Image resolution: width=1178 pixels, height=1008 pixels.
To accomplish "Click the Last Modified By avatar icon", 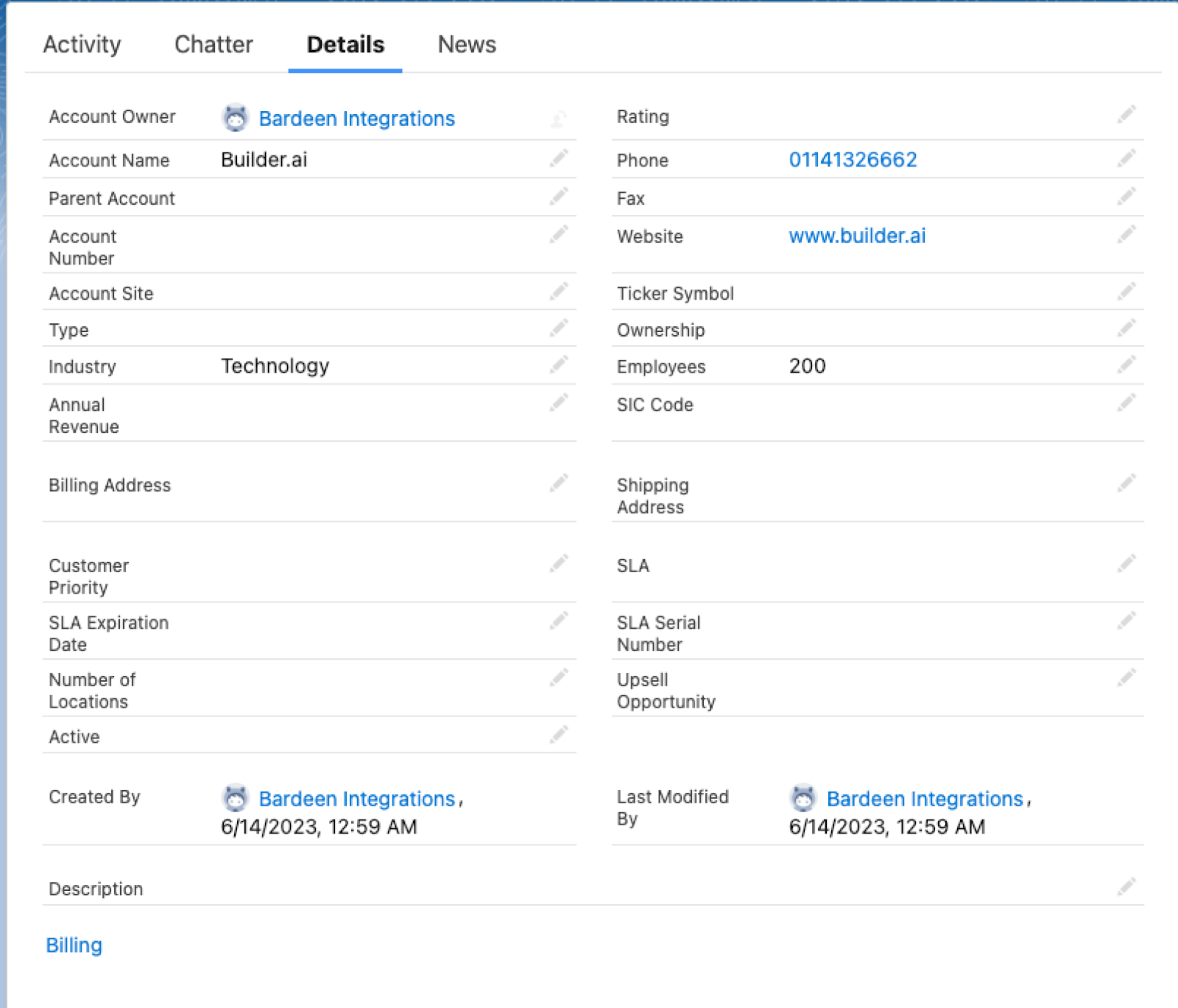I will [803, 798].
